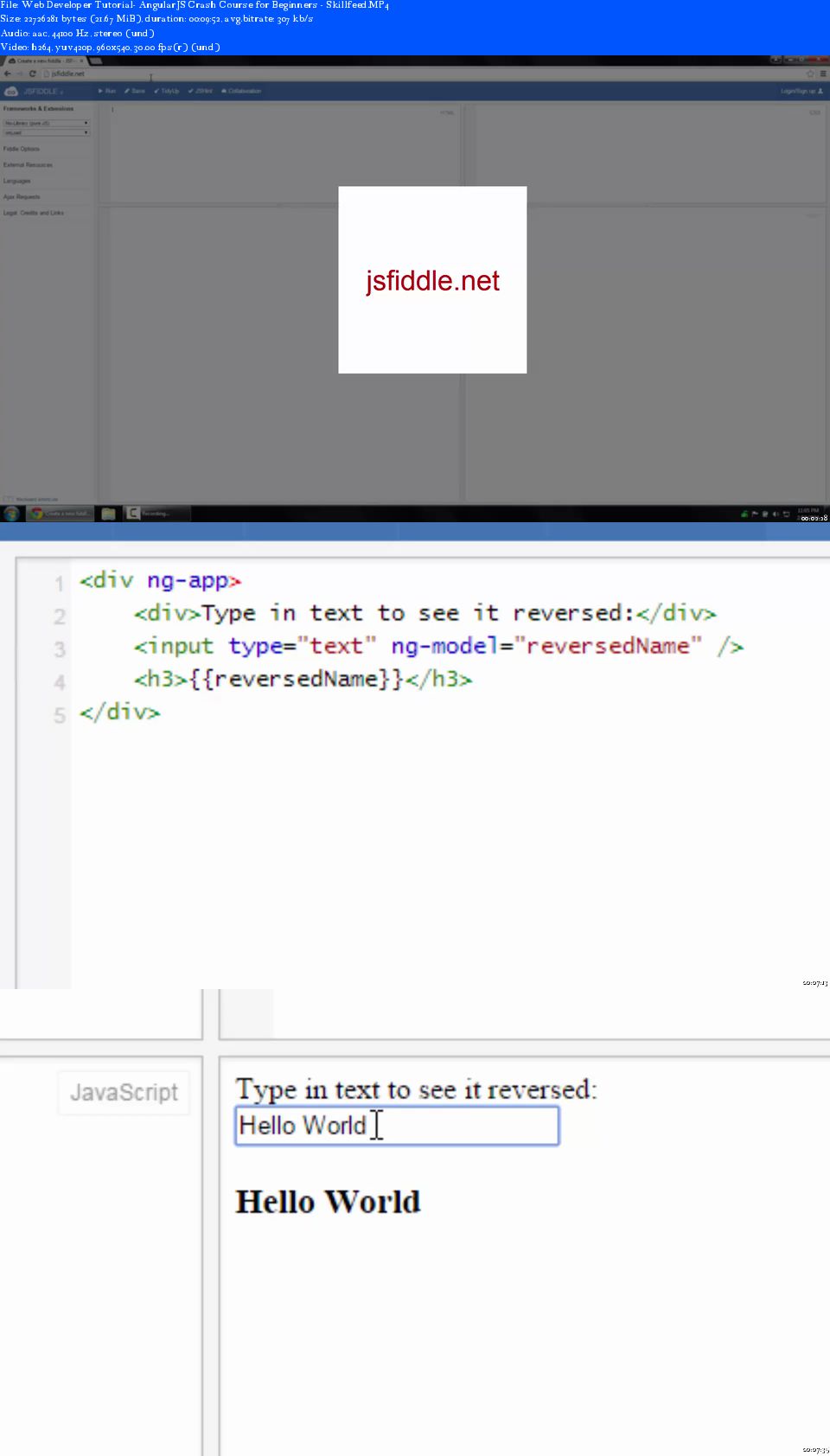830x1456 pixels.
Task: Click the 'Hello World' text input field
Action: pos(397,1126)
